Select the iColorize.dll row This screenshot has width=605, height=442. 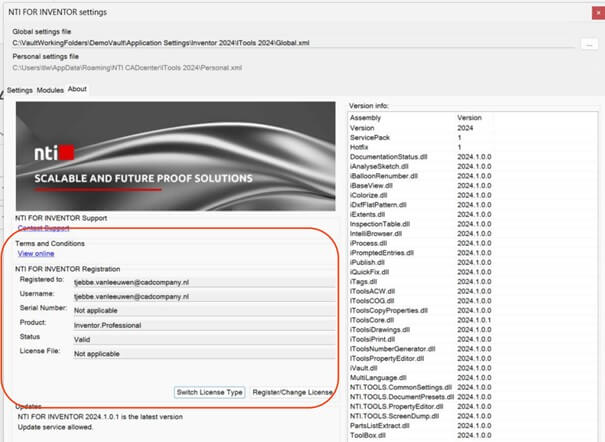click(473, 196)
